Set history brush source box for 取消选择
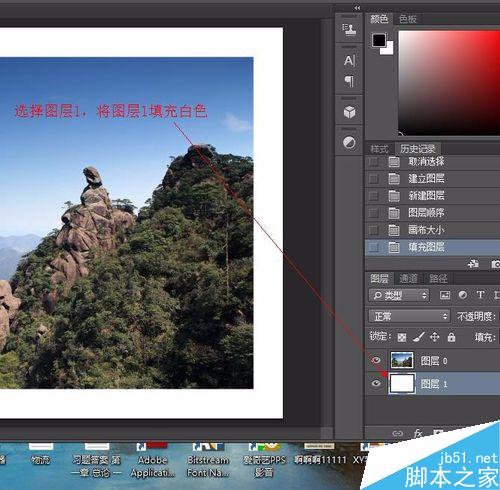The image size is (500, 490). (x=373, y=162)
